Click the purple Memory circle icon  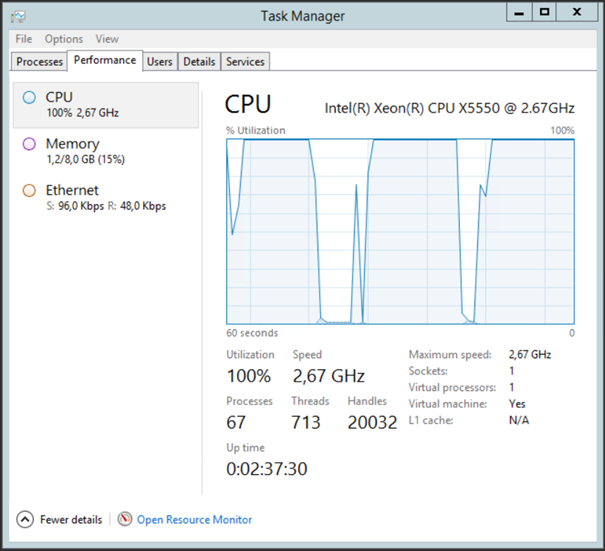point(29,144)
